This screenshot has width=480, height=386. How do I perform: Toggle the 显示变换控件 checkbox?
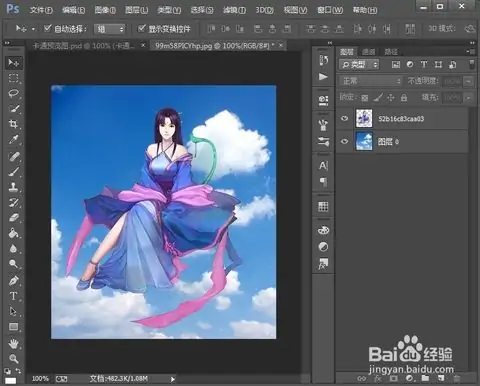point(142,28)
